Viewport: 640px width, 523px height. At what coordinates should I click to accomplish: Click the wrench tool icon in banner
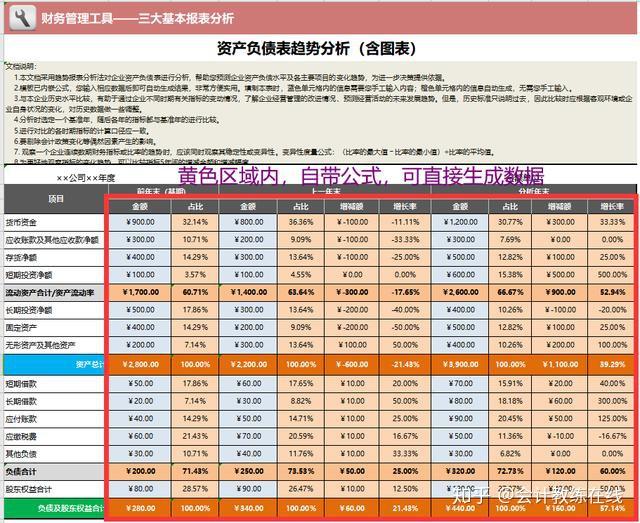tap(22, 18)
